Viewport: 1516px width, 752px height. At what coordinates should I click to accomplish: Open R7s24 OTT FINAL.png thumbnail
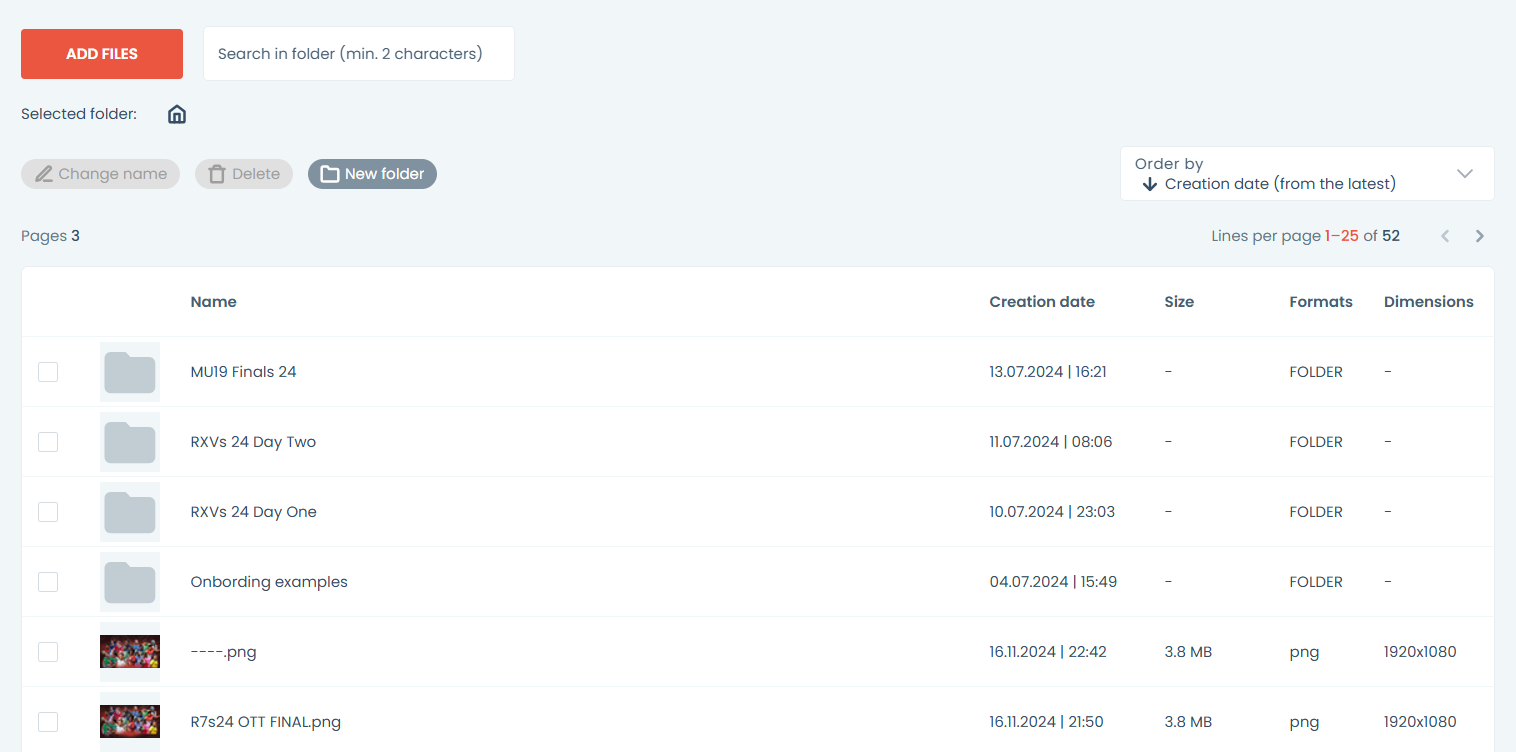[x=130, y=721]
